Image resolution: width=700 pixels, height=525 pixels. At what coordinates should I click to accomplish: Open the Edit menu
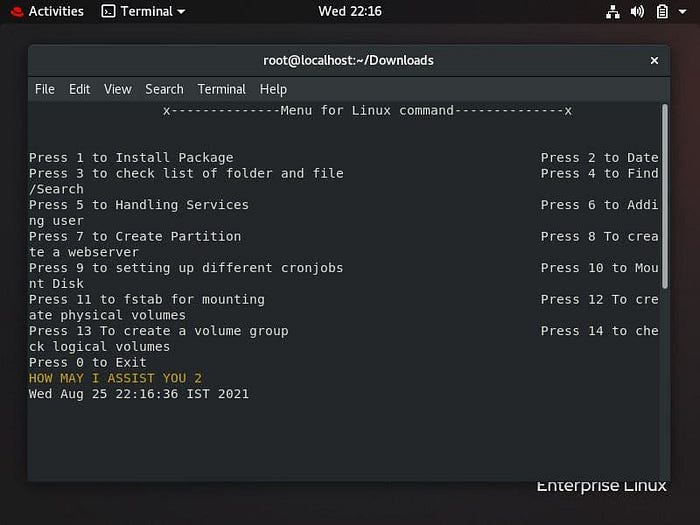[x=79, y=89]
